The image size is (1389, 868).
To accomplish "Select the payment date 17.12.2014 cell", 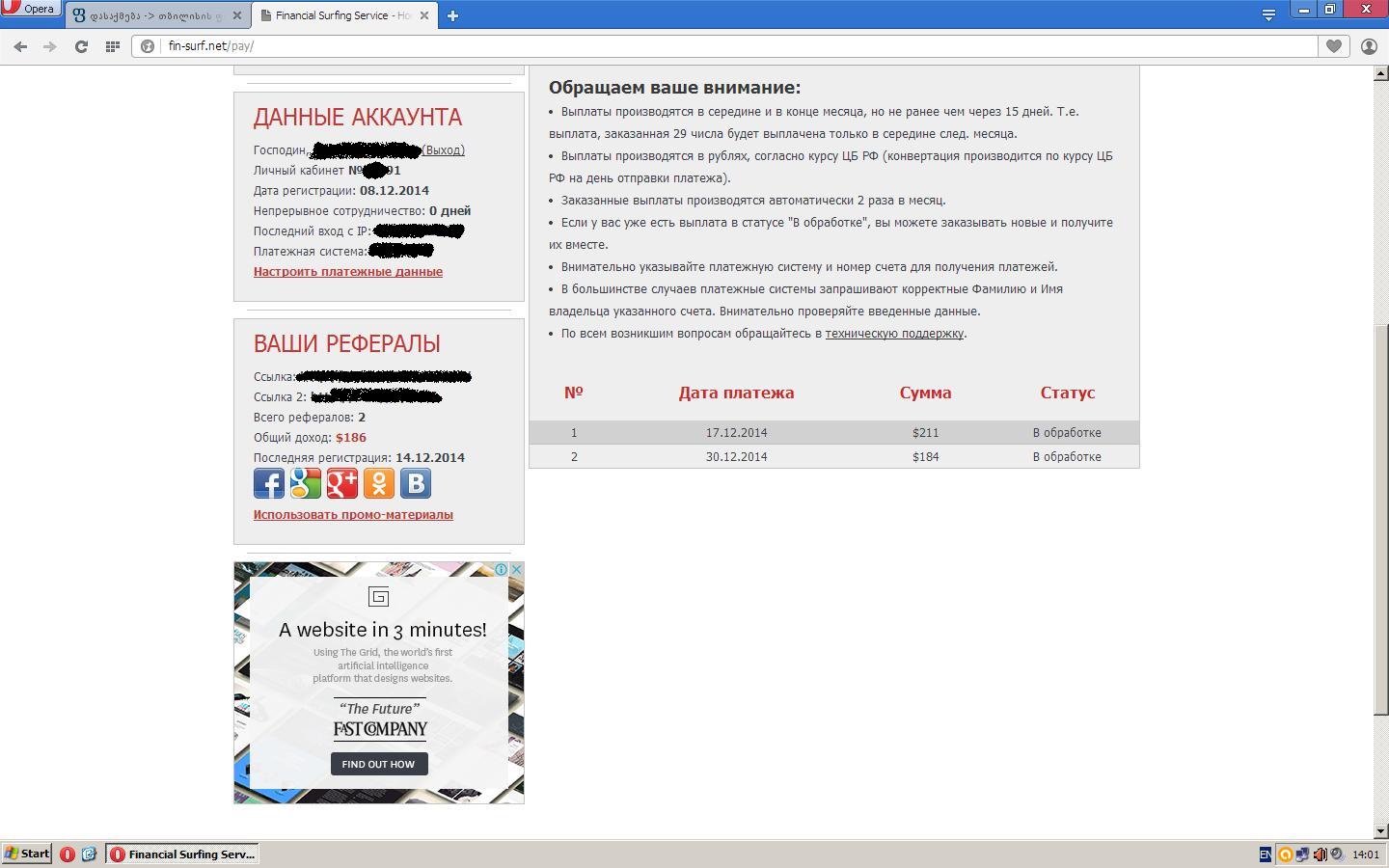I will click(x=737, y=433).
